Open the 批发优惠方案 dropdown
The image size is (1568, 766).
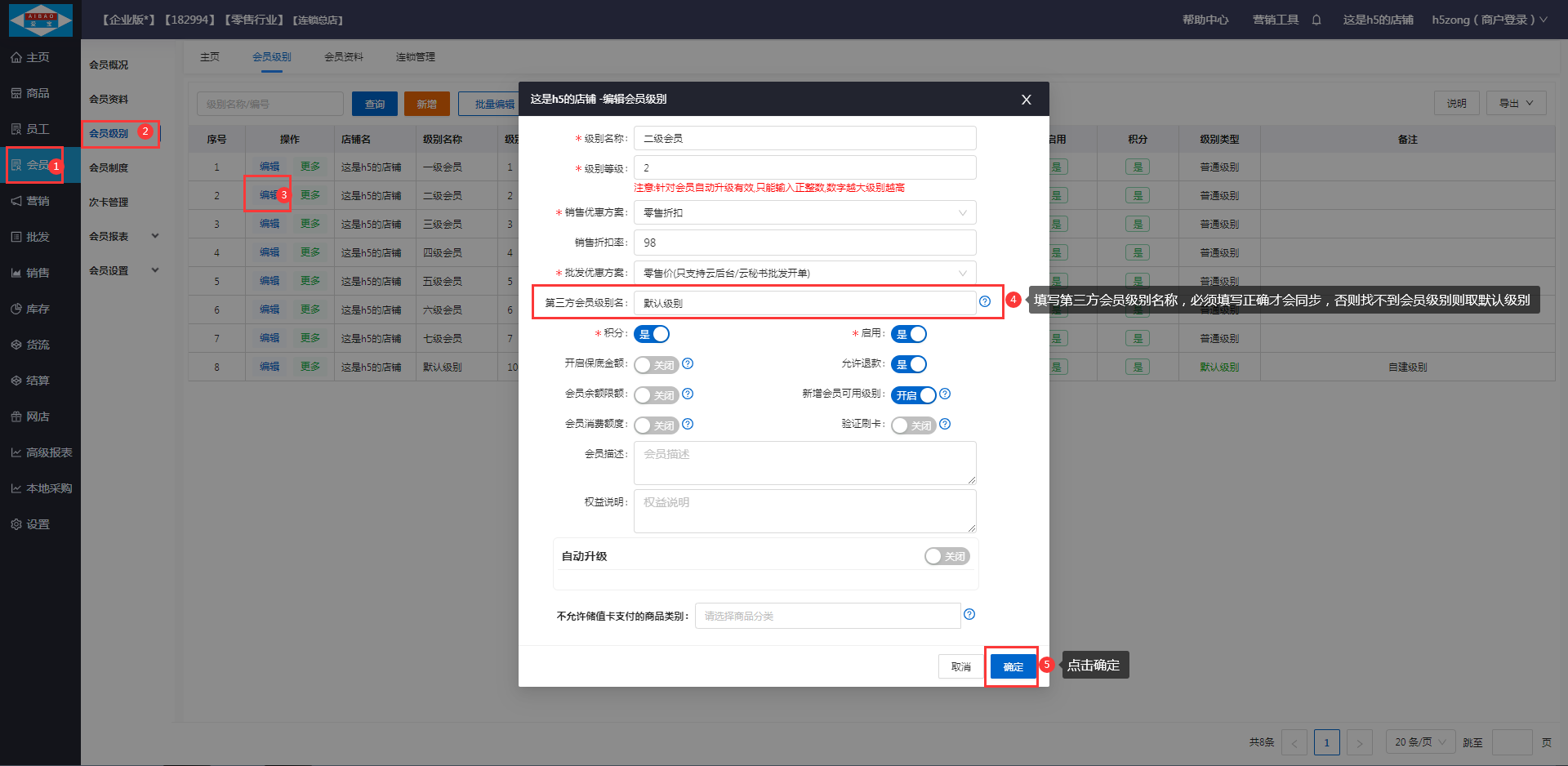click(804, 273)
